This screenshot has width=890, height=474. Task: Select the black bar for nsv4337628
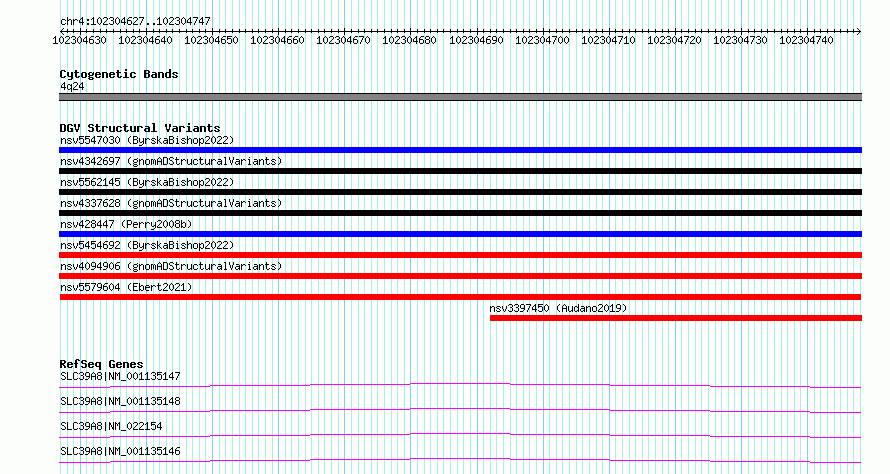[460, 213]
